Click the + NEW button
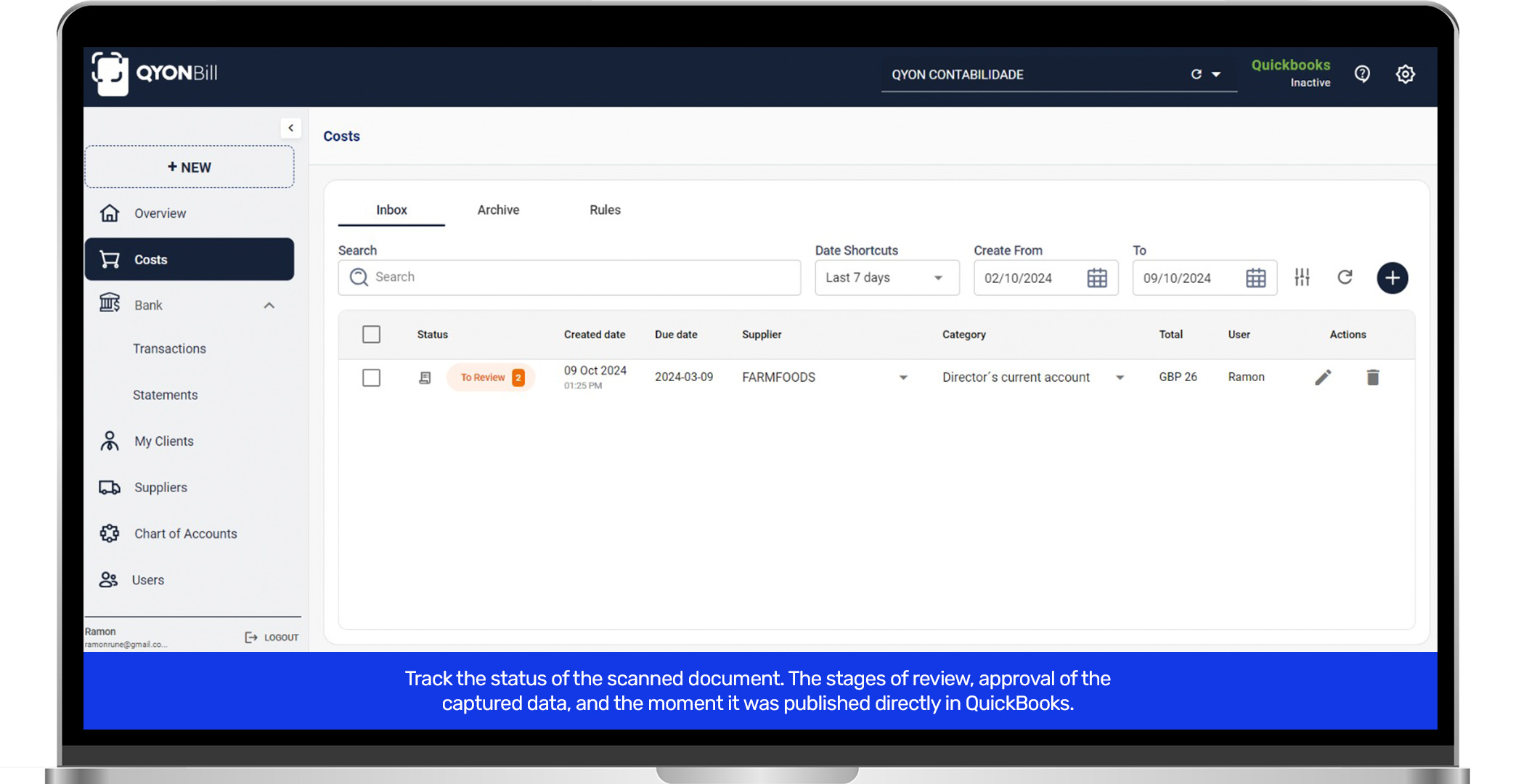 click(189, 167)
